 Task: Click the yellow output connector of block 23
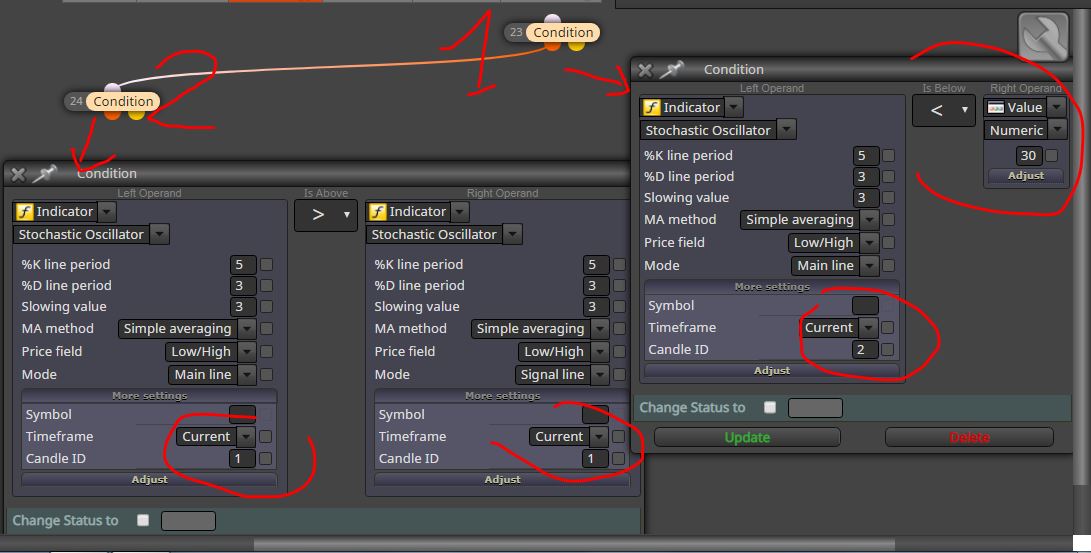pyautogui.click(x=576, y=46)
